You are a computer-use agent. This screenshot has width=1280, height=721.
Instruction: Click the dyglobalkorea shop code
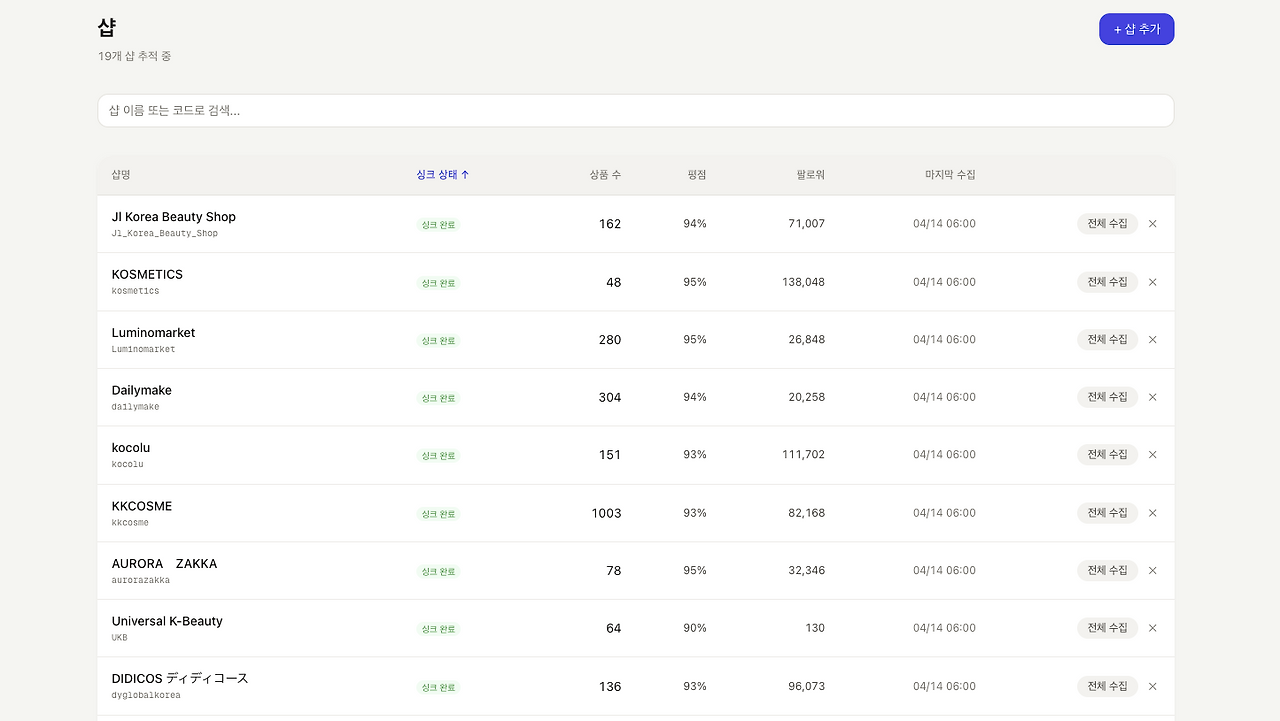pos(146,696)
